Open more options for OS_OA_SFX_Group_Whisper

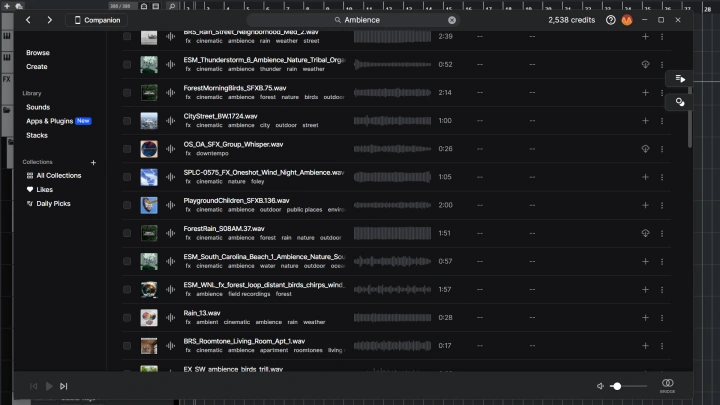[662, 149]
